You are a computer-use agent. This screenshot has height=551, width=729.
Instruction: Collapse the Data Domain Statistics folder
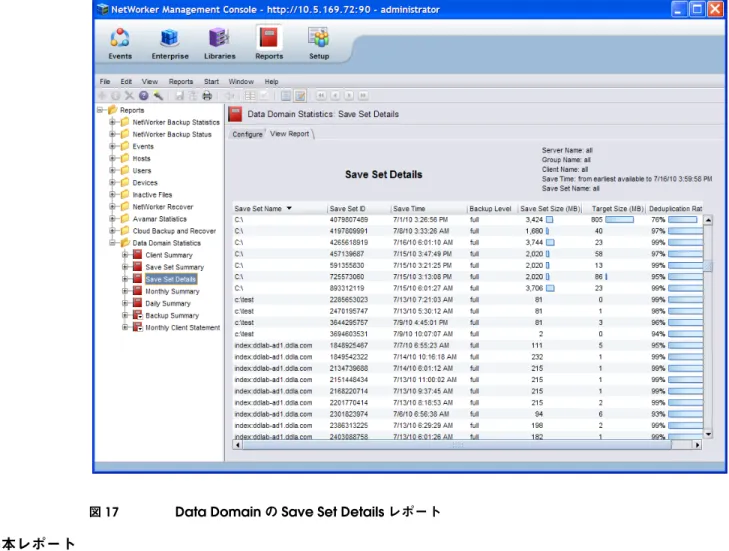click(x=112, y=243)
